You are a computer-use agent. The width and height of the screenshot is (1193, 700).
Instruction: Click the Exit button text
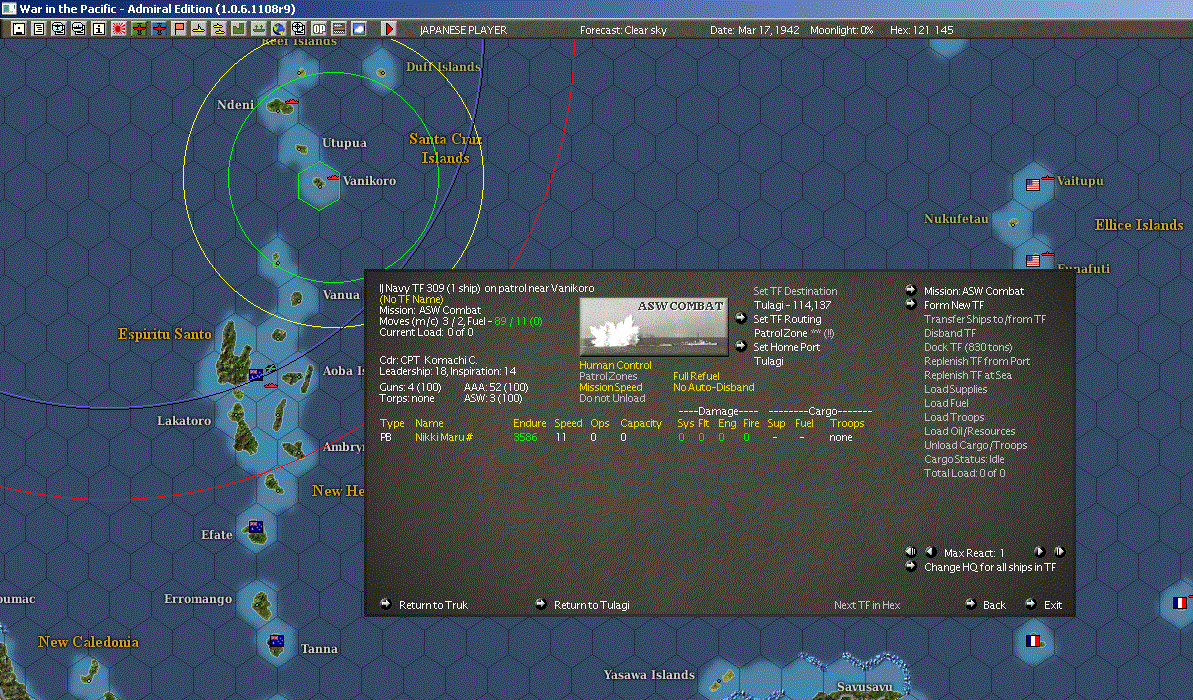click(1053, 605)
